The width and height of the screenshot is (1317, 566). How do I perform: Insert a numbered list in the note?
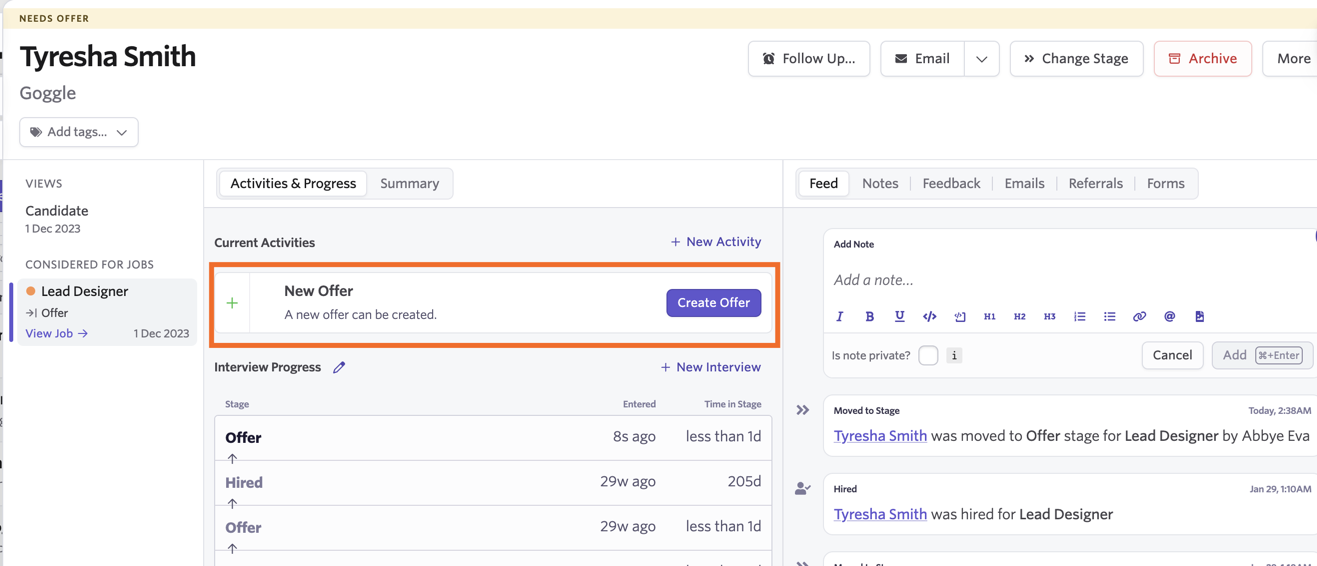[1079, 317]
